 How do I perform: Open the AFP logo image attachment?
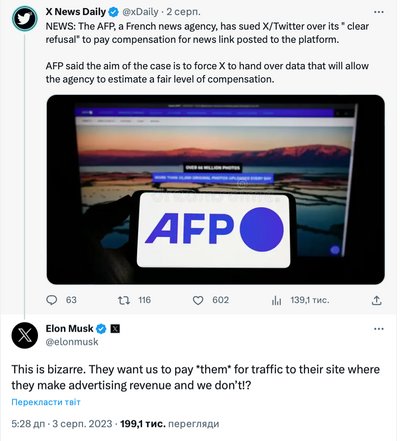tap(216, 190)
